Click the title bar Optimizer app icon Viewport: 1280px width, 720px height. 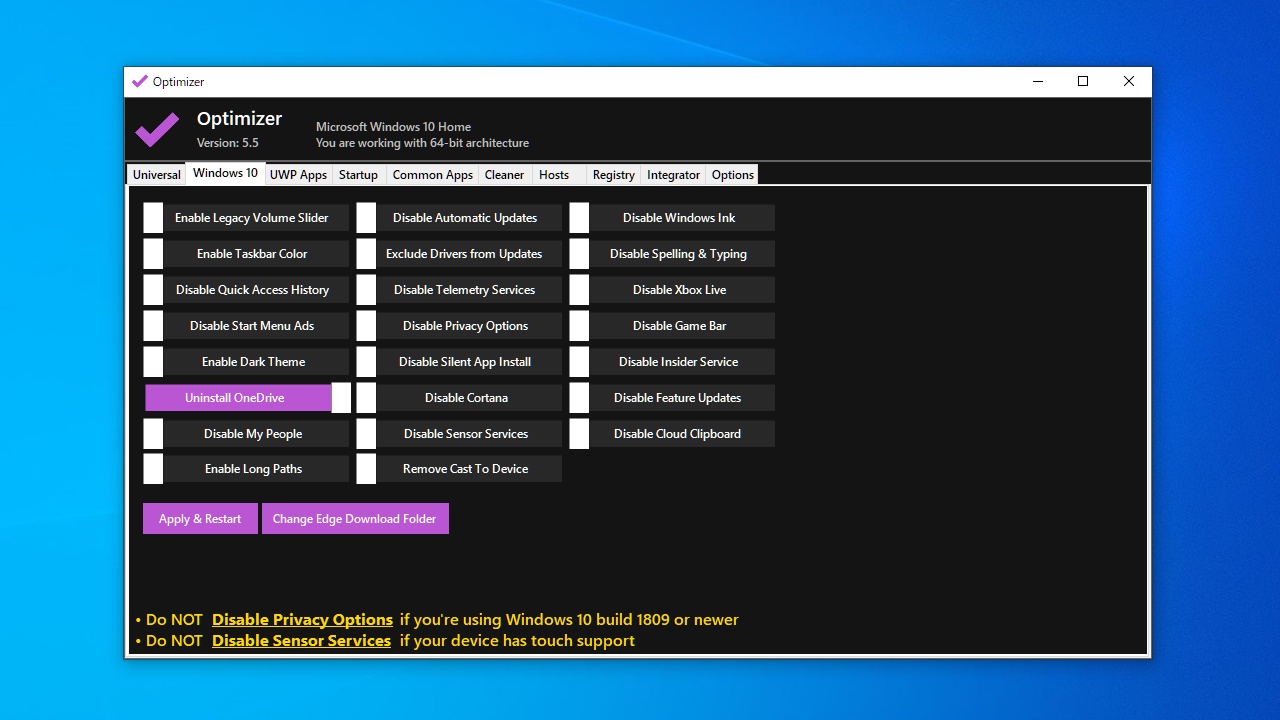pyautogui.click(x=140, y=82)
